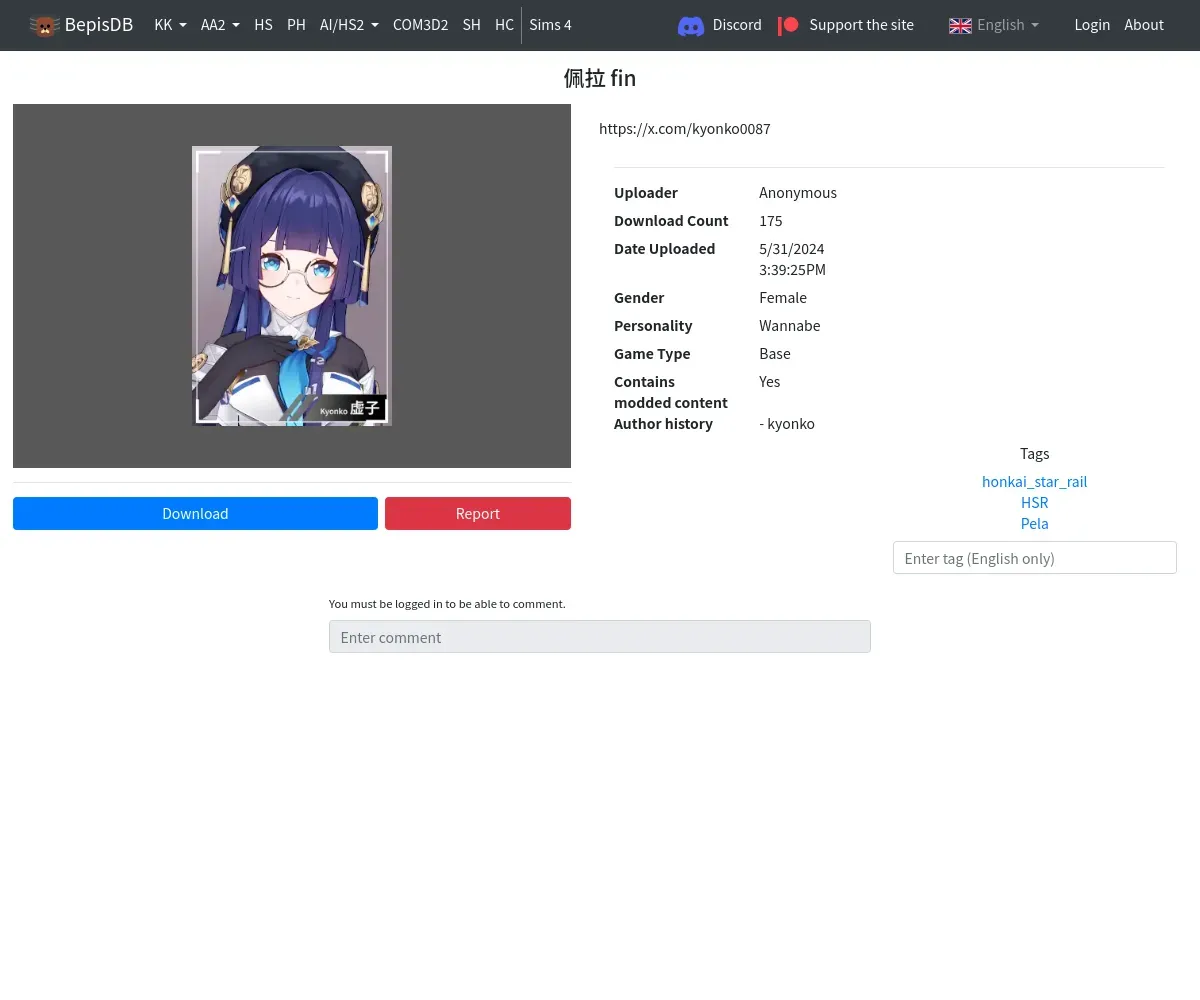1200x1000 pixels.
Task: Click the Enter tag input field
Action: point(1034,558)
